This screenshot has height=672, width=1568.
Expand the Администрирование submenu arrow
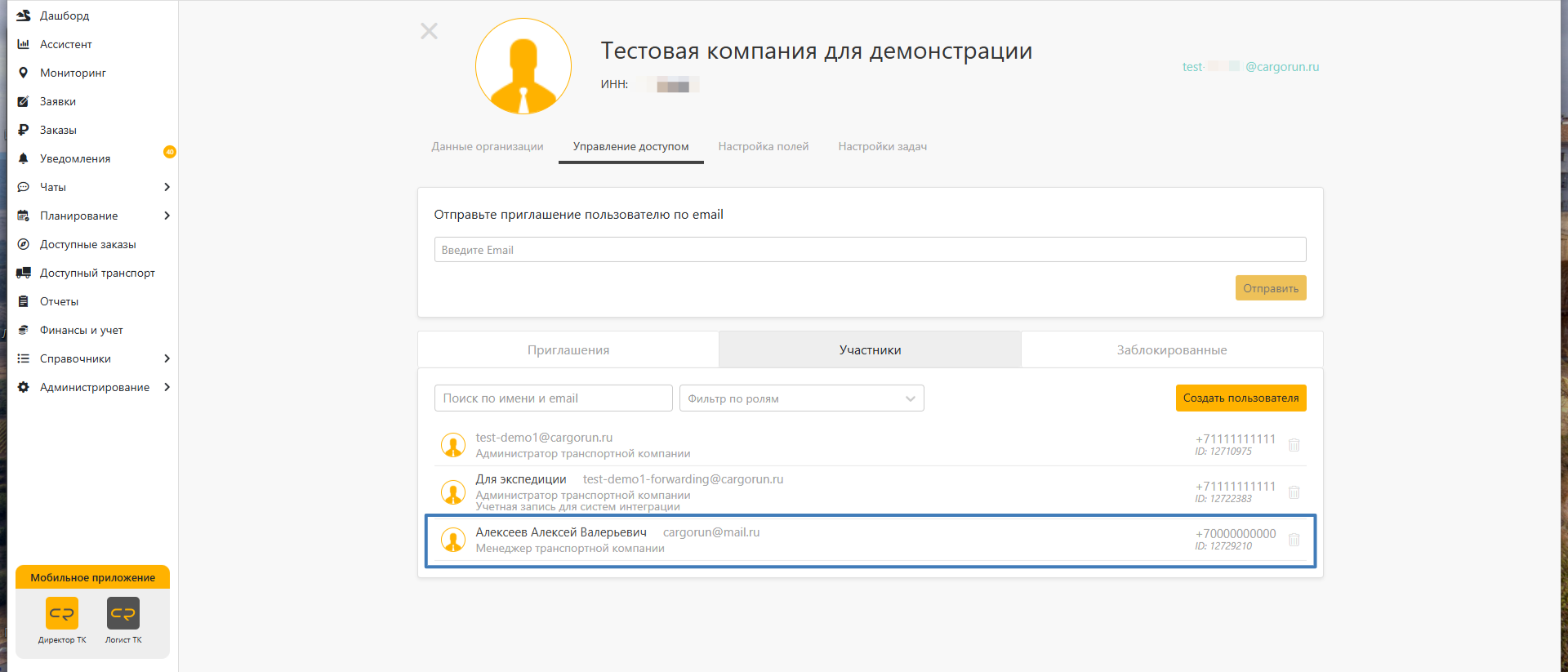167,387
